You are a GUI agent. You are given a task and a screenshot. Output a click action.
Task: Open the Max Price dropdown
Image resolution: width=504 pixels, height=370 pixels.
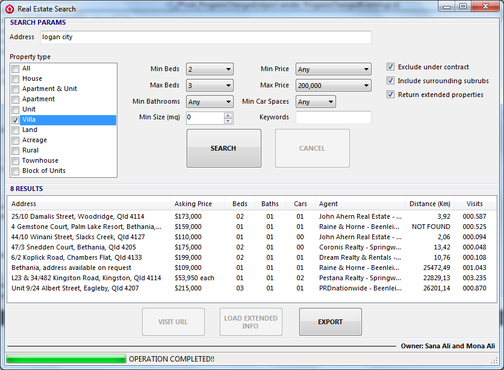333,85
